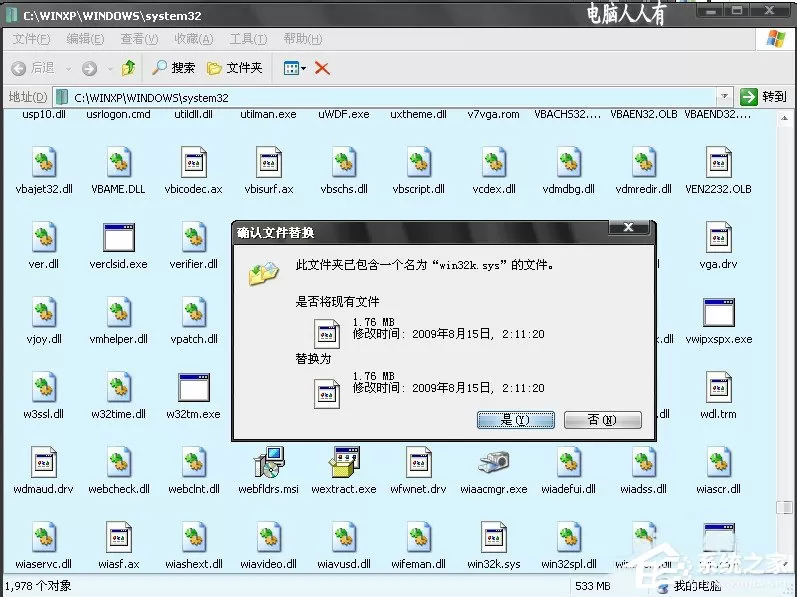Click the win32spl.dll file name
The height and width of the screenshot is (597, 797).
tap(569, 564)
